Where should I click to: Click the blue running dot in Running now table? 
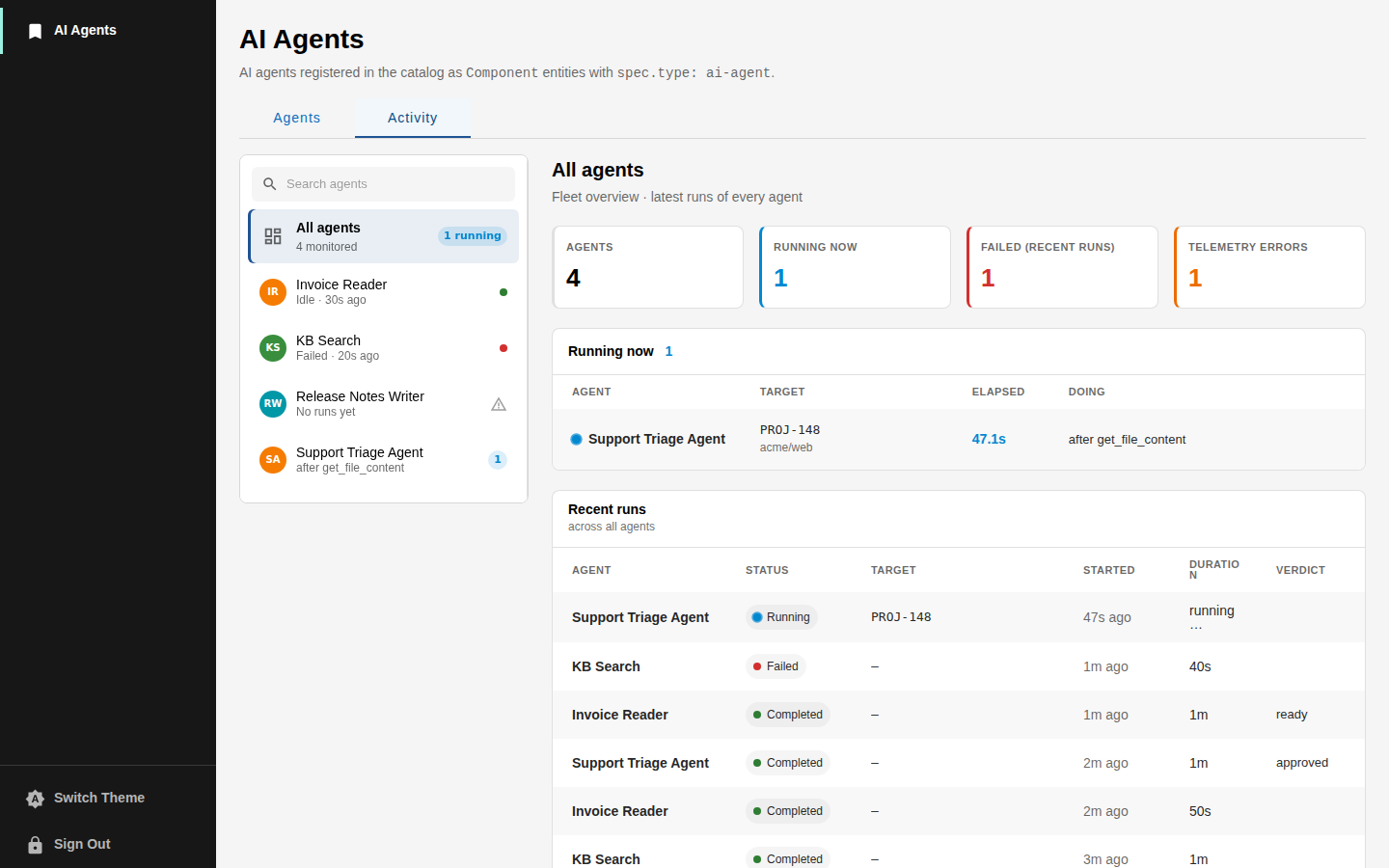tap(576, 439)
